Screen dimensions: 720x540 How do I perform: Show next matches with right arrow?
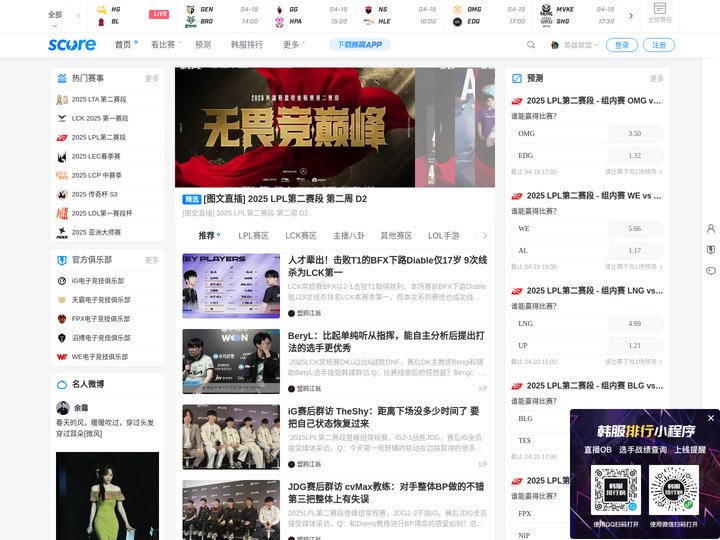pyautogui.click(x=631, y=16)
